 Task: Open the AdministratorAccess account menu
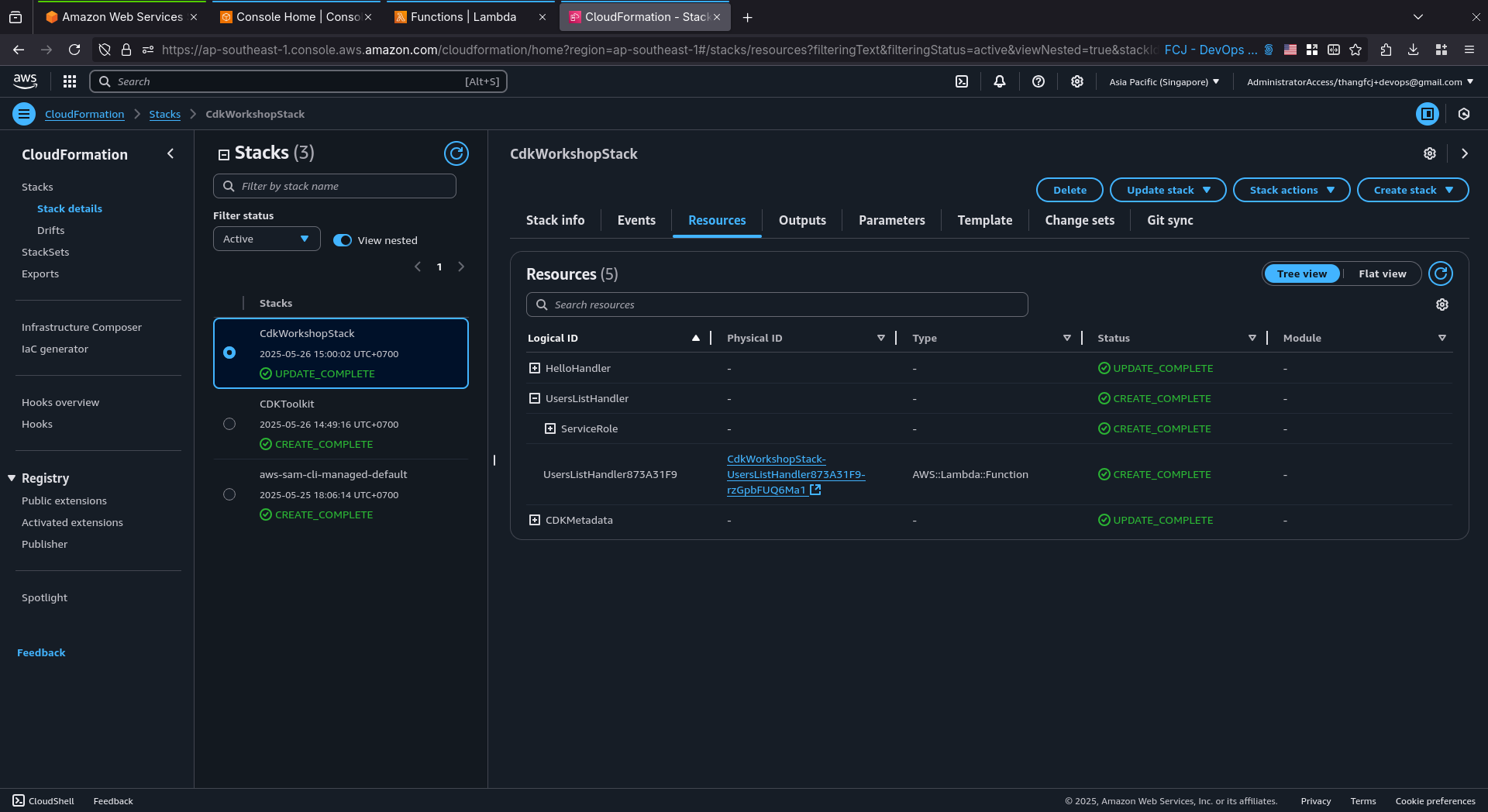tap(1360, 81)
